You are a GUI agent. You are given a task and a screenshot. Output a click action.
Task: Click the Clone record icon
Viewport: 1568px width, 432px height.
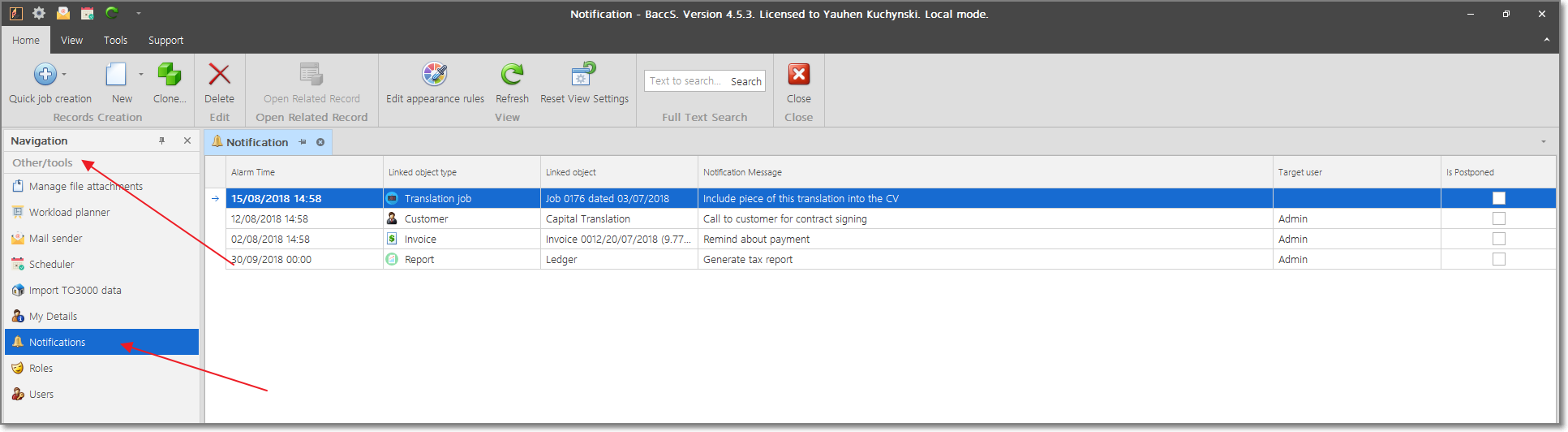(x=170, y=74)
